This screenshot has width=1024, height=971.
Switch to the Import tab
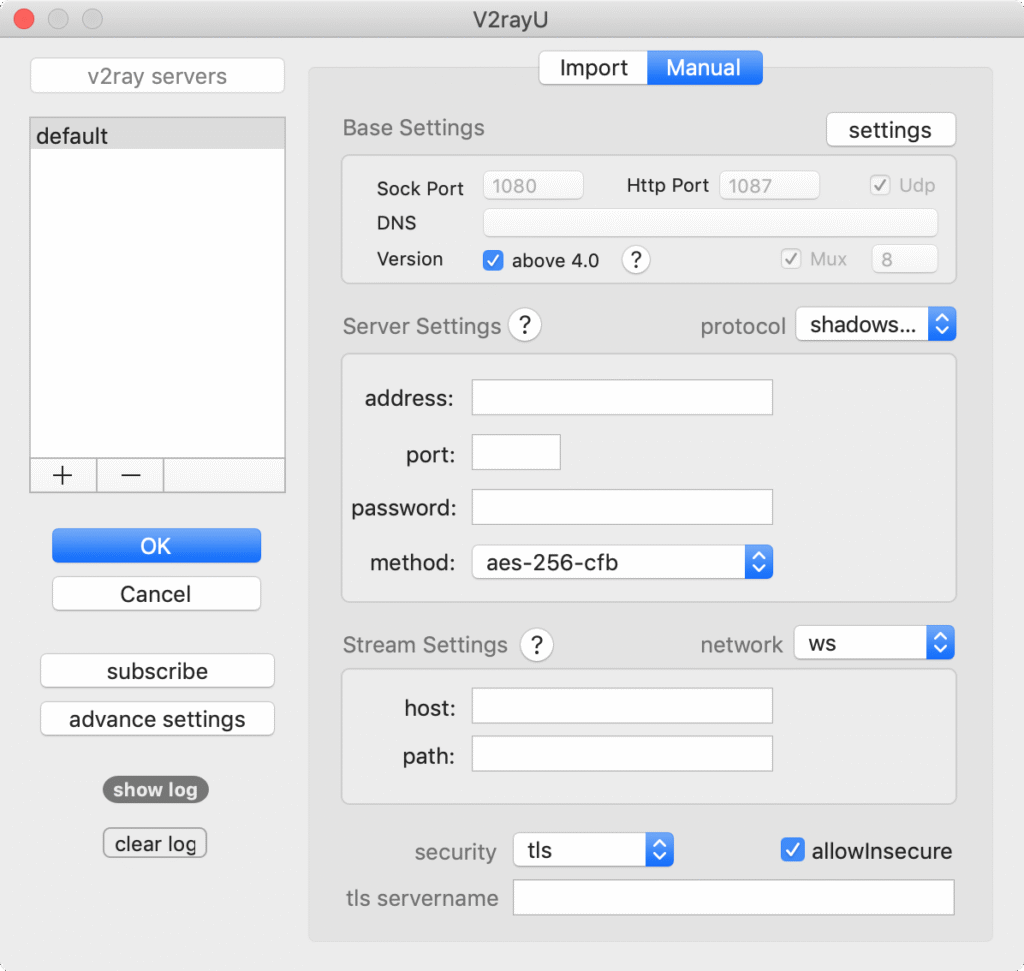click(x=593, y=68)
